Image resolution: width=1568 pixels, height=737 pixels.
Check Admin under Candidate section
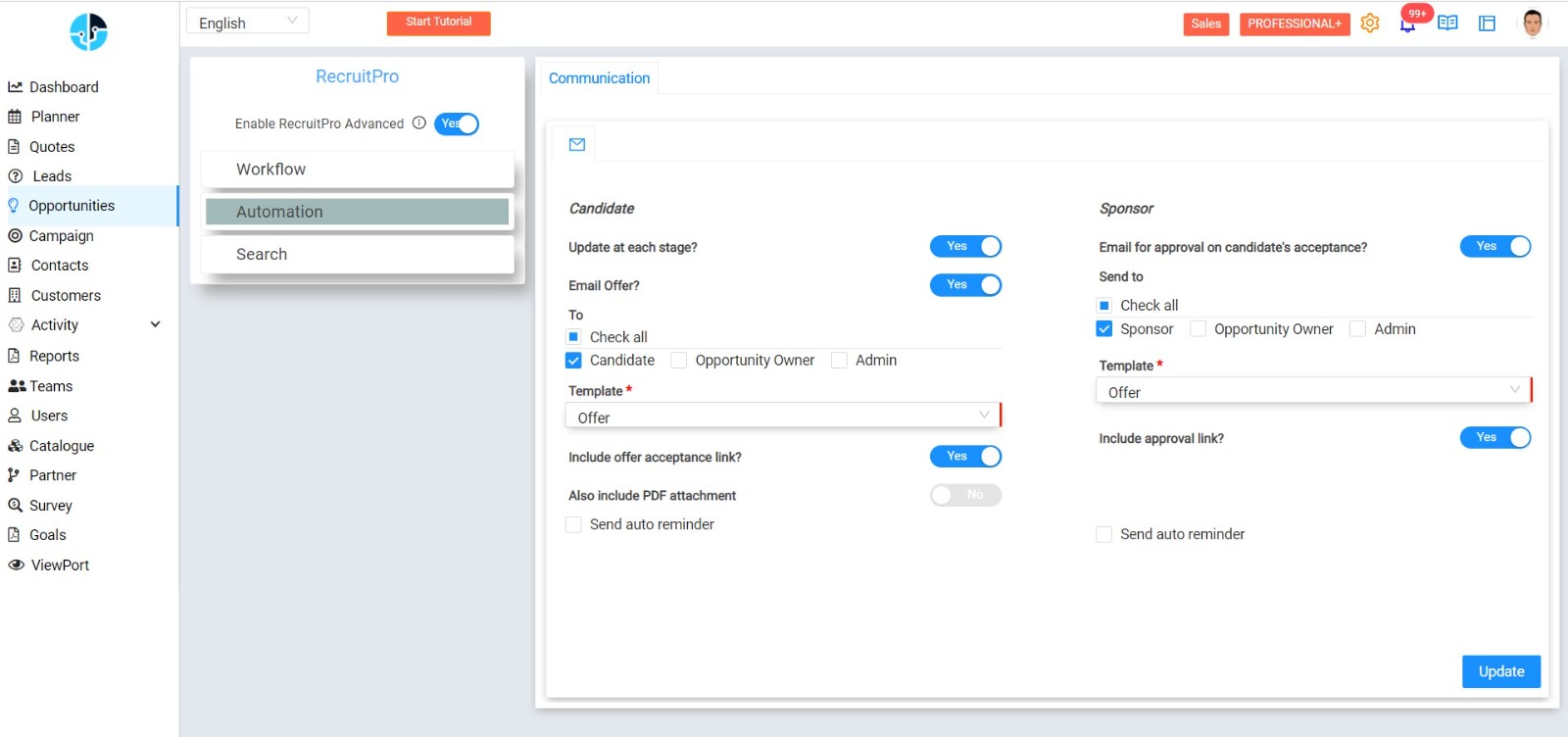coord(839,361)
